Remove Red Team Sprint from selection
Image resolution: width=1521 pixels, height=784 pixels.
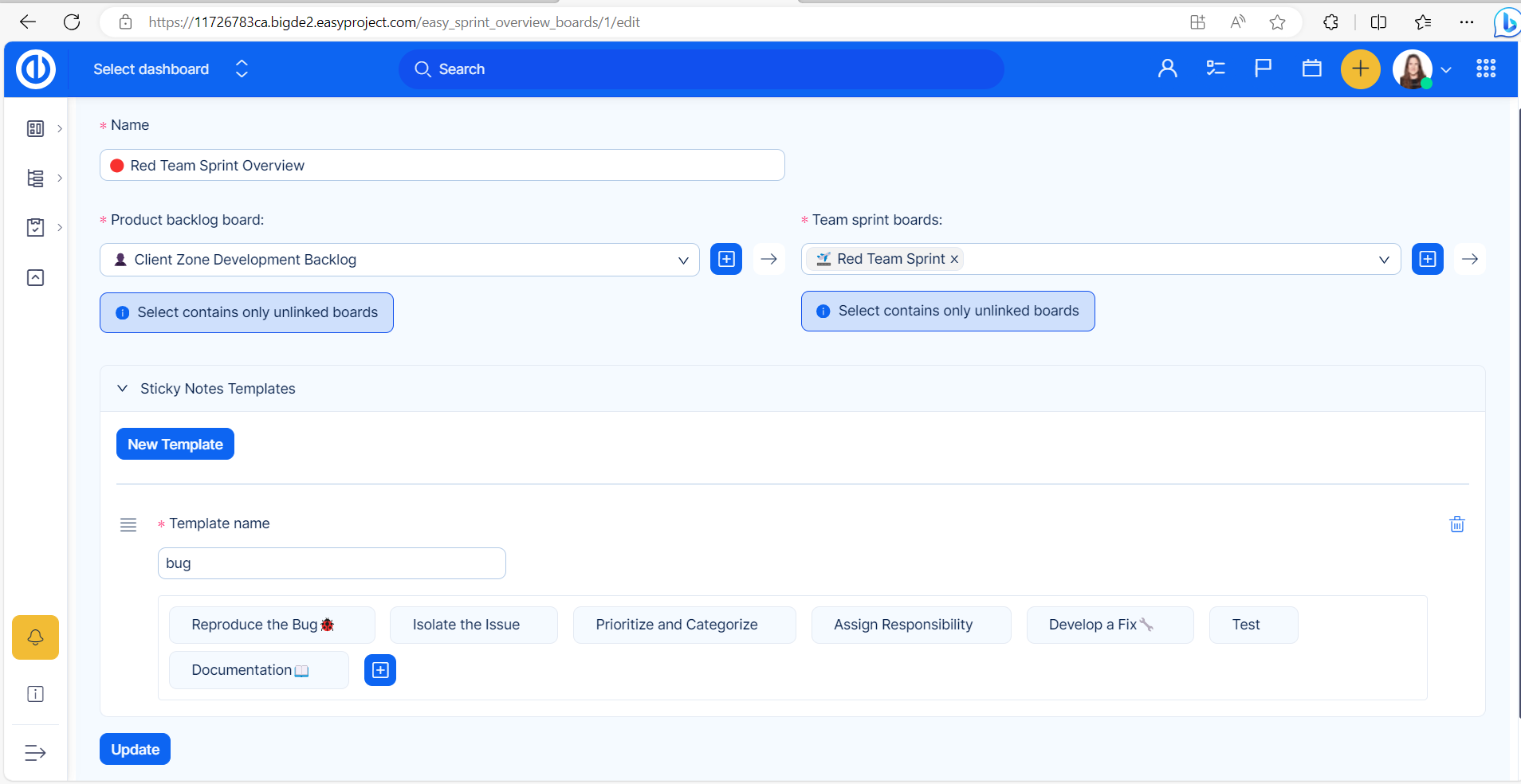tap(954, 260)
